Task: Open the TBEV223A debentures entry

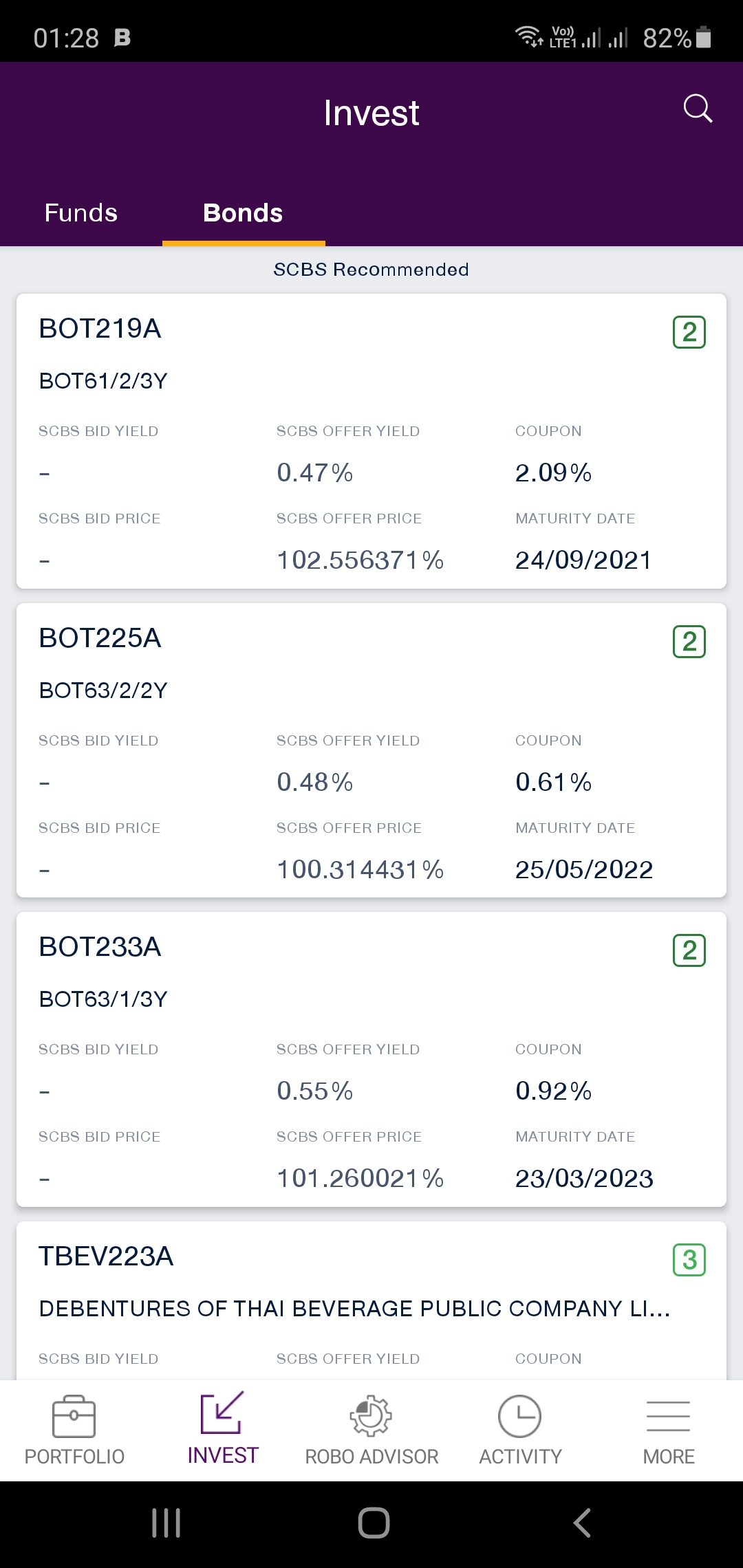Action: tap(354, 1308)
